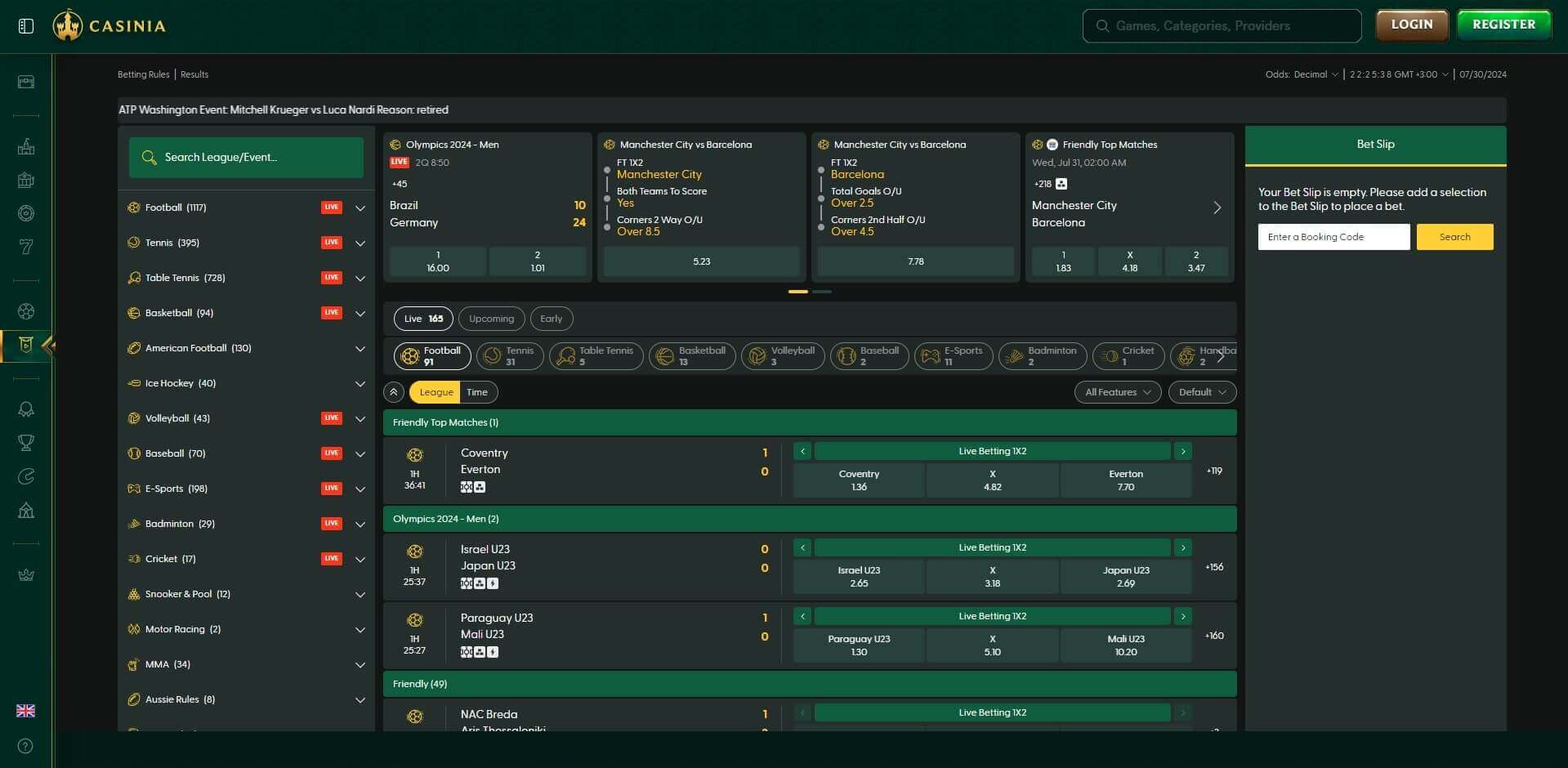1568x768 pixels.
Task: Expand the Football (1117) league list
Action: (360, 208)
